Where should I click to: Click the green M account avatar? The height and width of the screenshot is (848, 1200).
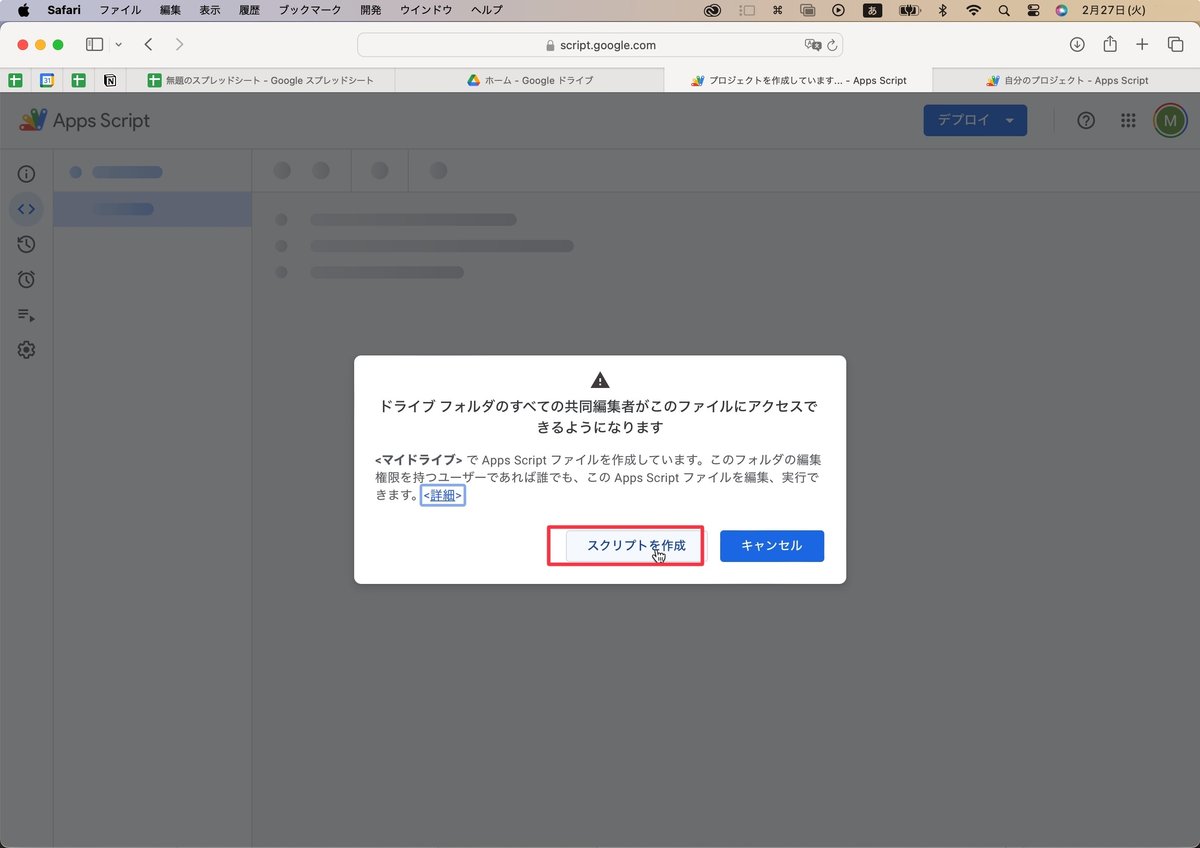pos(1169,120)
